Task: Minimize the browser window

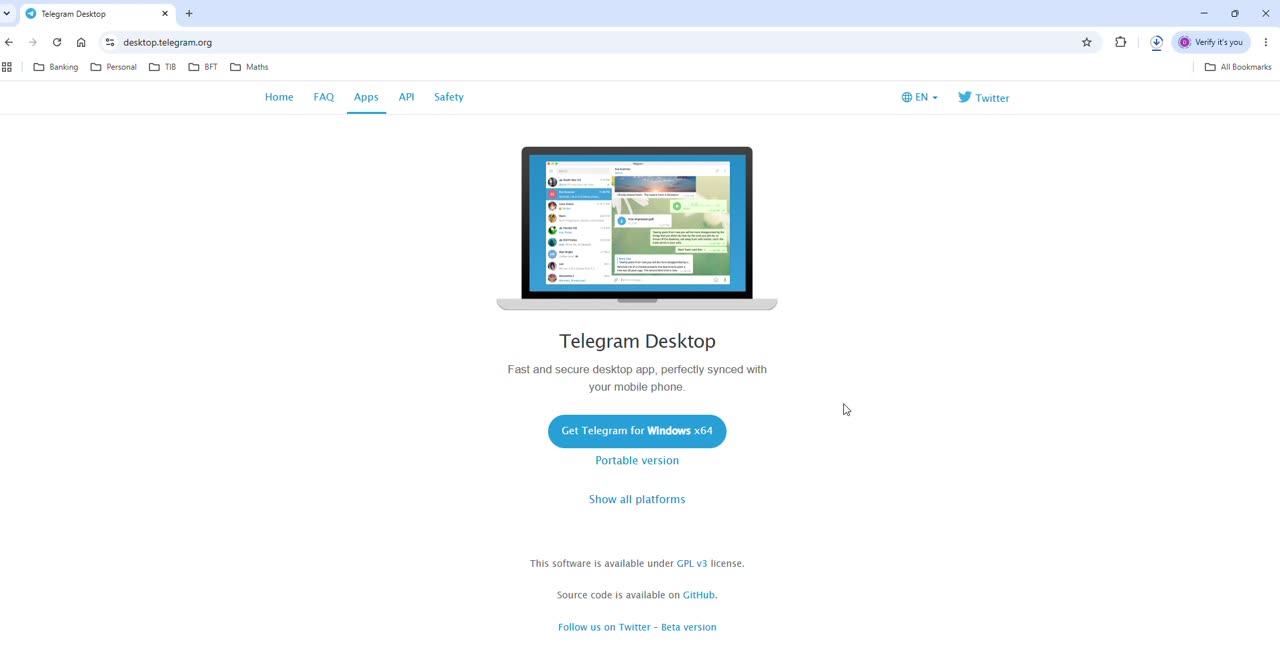Action: coord(1204,14)
